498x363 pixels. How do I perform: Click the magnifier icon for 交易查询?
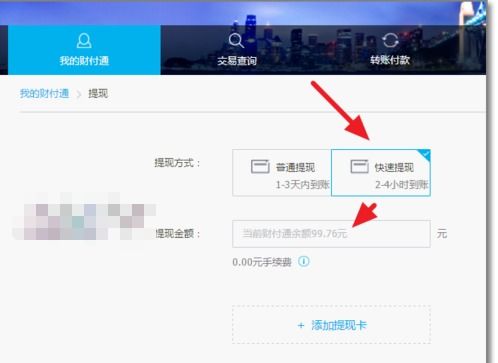coord(236,41)
